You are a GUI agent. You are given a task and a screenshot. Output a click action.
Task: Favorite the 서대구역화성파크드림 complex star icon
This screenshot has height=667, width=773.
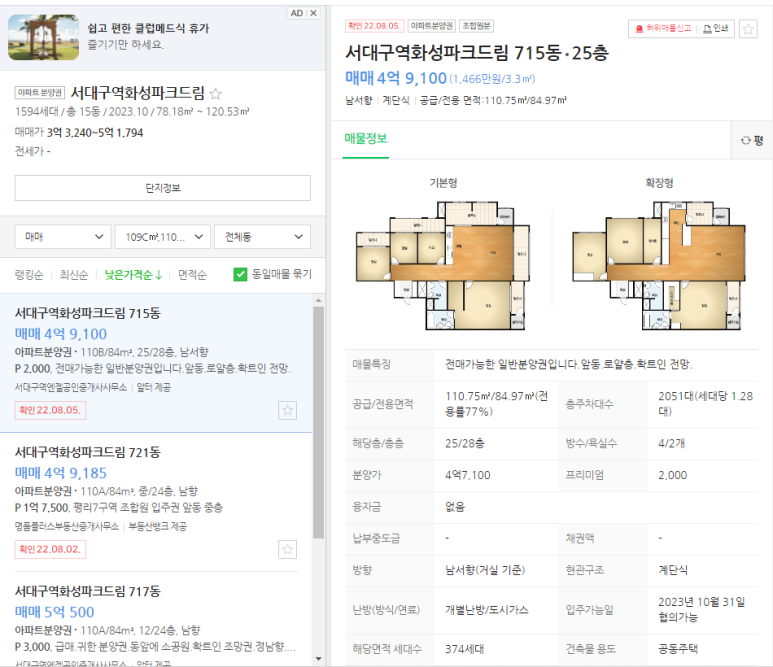point(215,93)
